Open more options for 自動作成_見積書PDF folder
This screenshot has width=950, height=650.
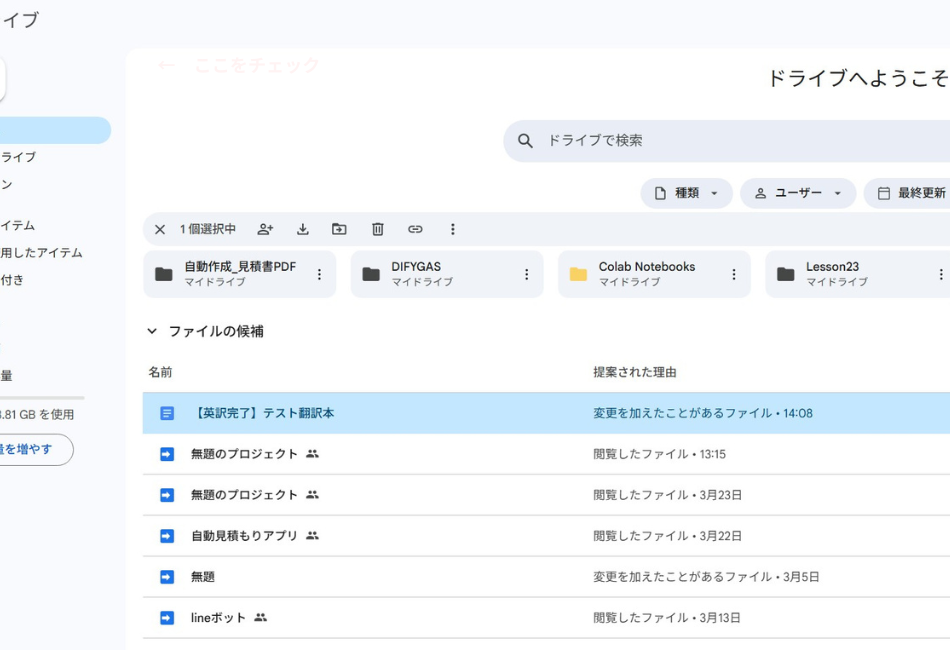pos(319,274)
